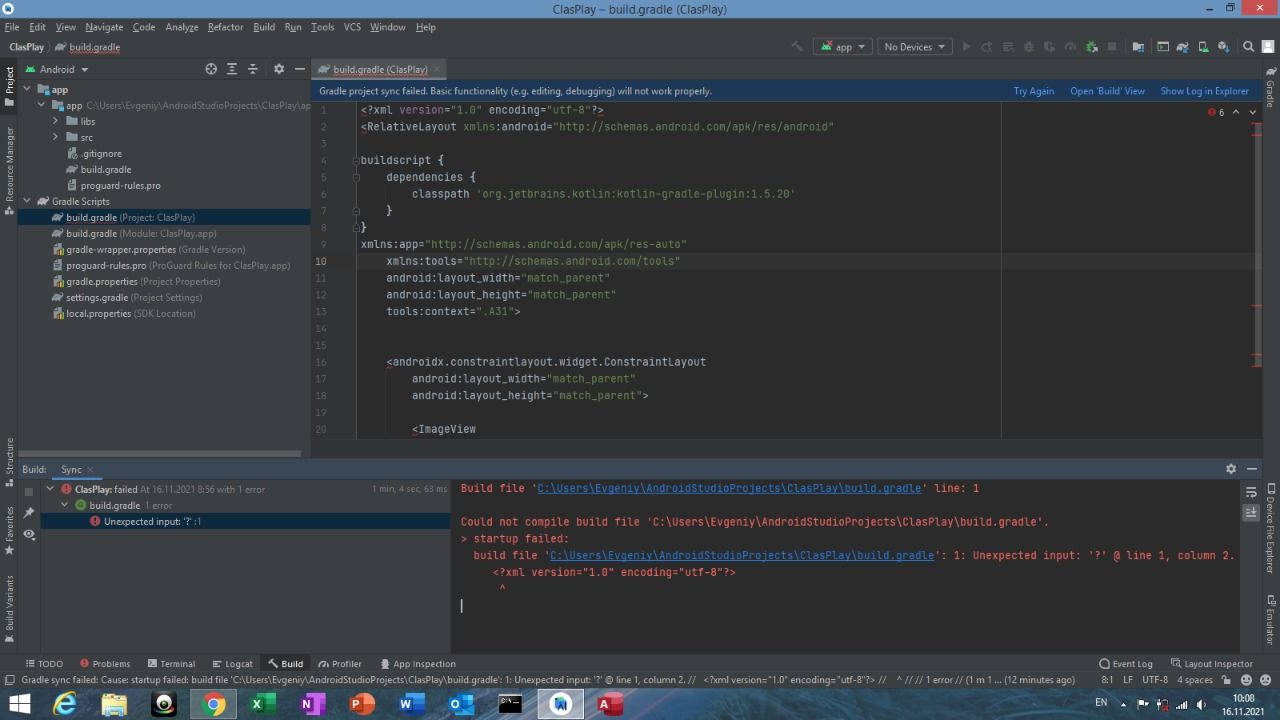This screenshot has width=1280, height=720.
Task: Open the AVD Manager toolbar icon
Action: [1203, 47]
